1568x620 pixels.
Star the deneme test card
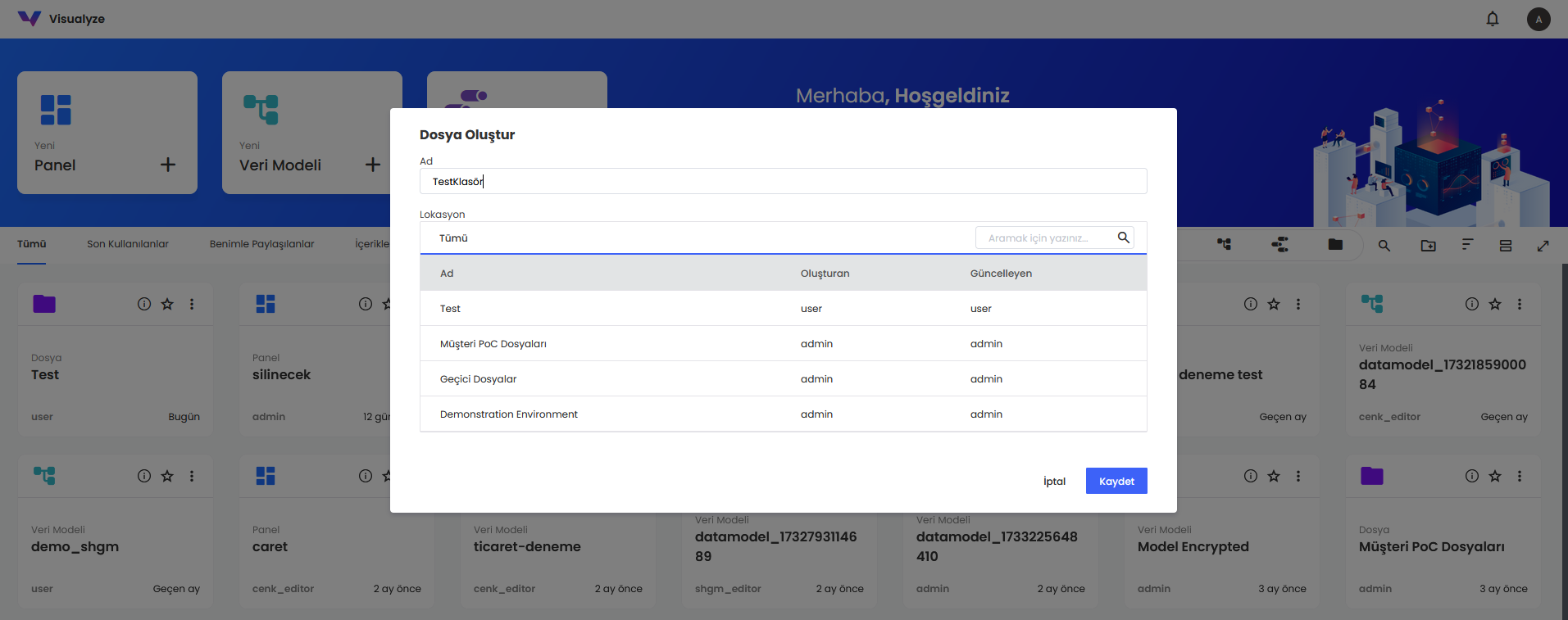coord(1274,304)
